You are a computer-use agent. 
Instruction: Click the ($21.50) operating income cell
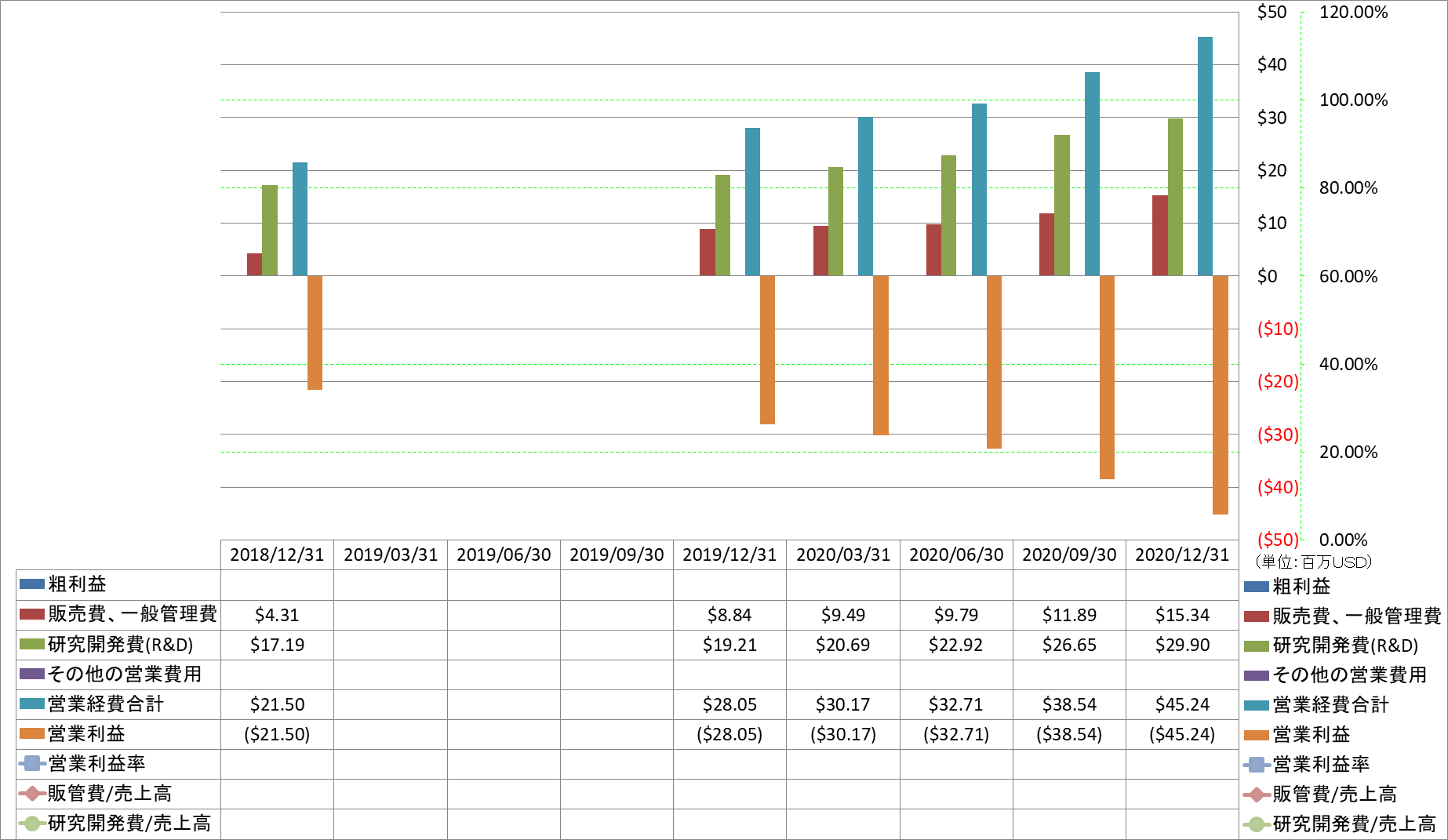277,734
